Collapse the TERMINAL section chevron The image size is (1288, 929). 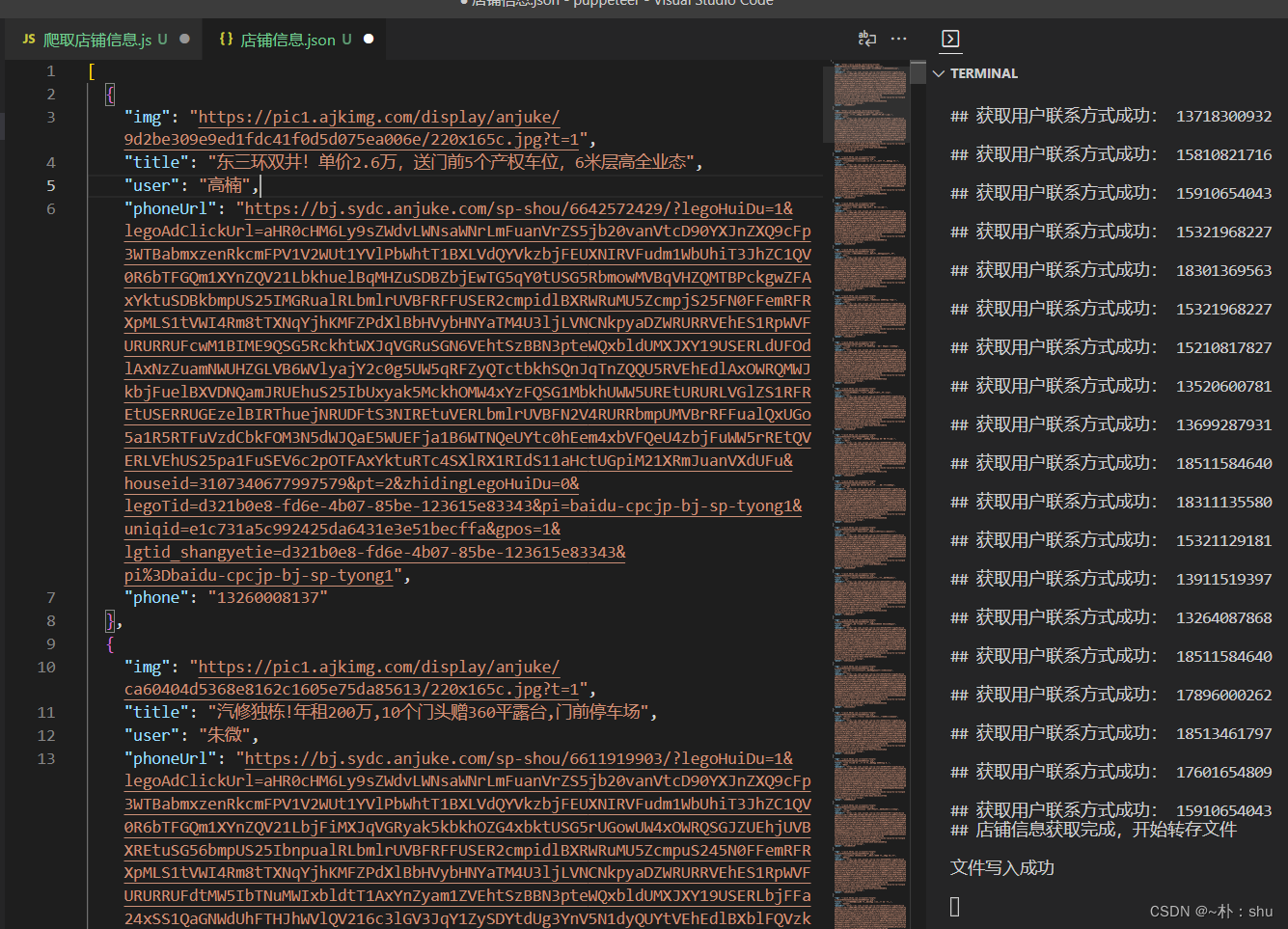pyautogui.click(x=939, y=73)
